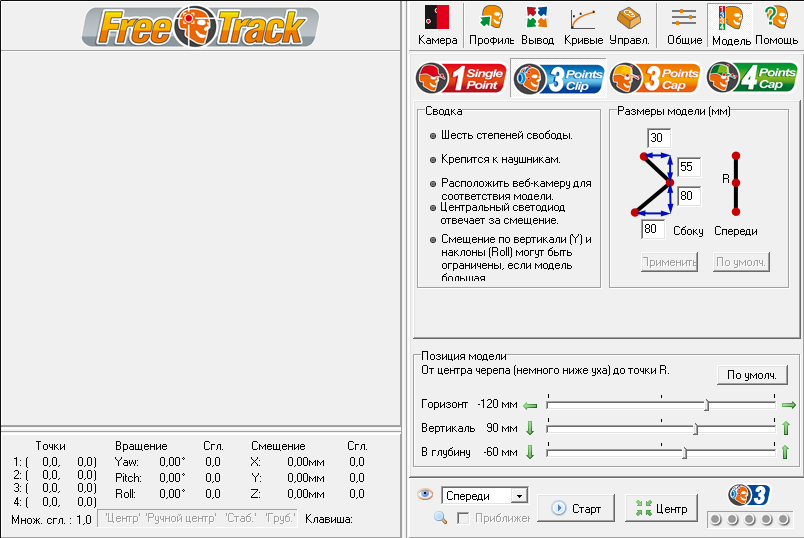The height and width of the screenshot is (538, 804).
Task: Click the Шесть степеней свободы text
Action: [x=507, y=135]
